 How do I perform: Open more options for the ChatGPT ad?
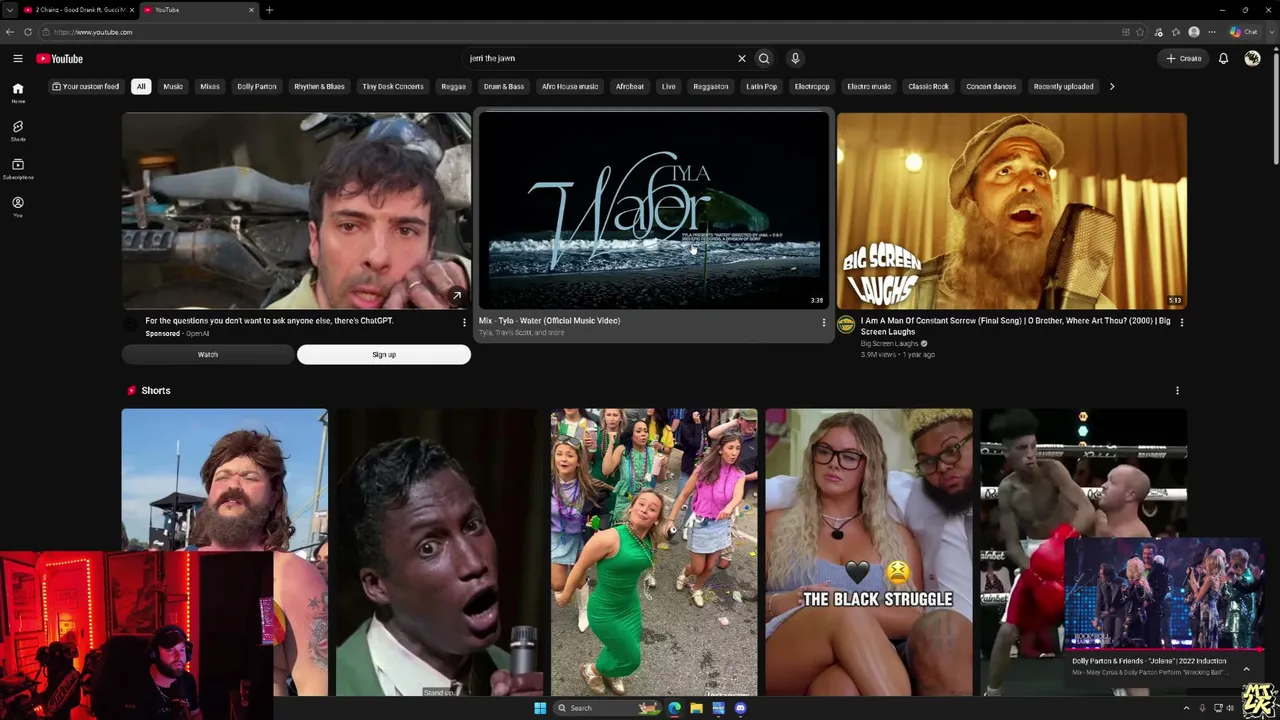[464, 323]
